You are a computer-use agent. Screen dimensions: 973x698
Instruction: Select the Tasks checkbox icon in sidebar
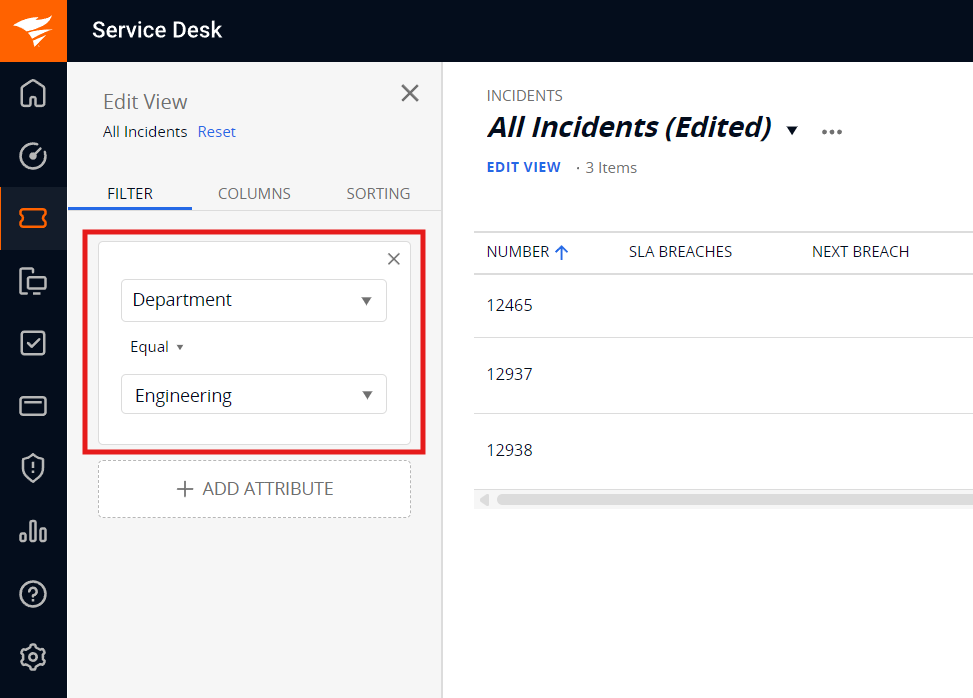tap(33, 343)
